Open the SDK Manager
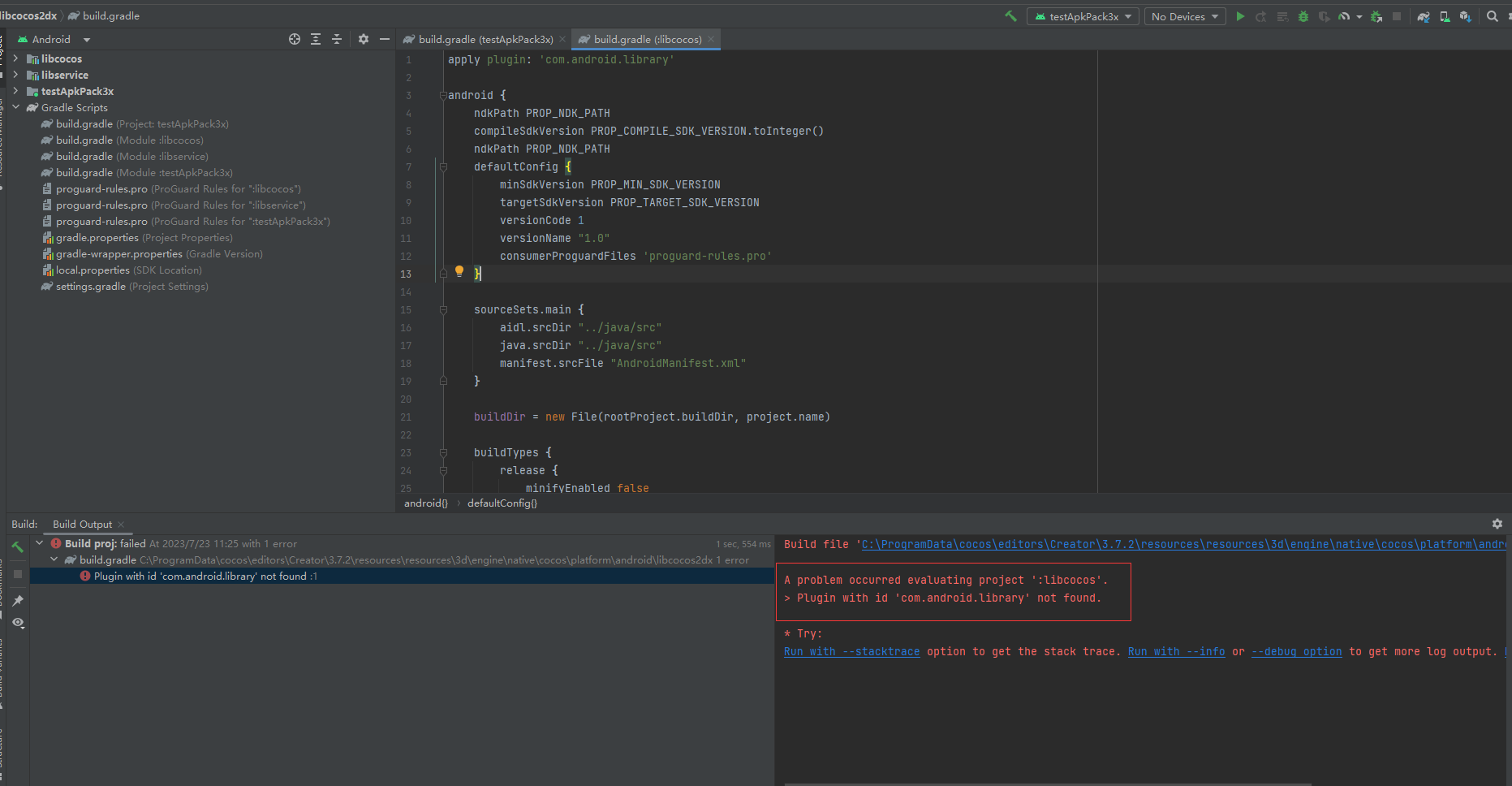1512x786 pixels. pos(1467,15)
